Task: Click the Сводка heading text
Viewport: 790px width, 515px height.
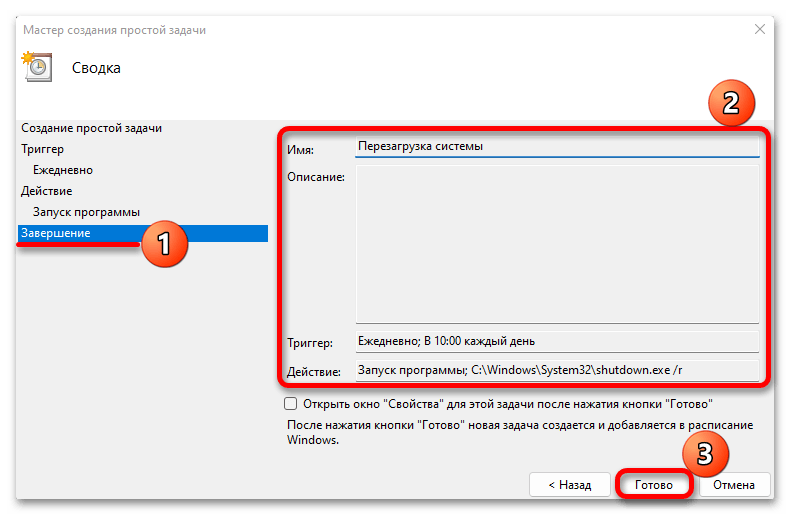Action: point(96,68)
